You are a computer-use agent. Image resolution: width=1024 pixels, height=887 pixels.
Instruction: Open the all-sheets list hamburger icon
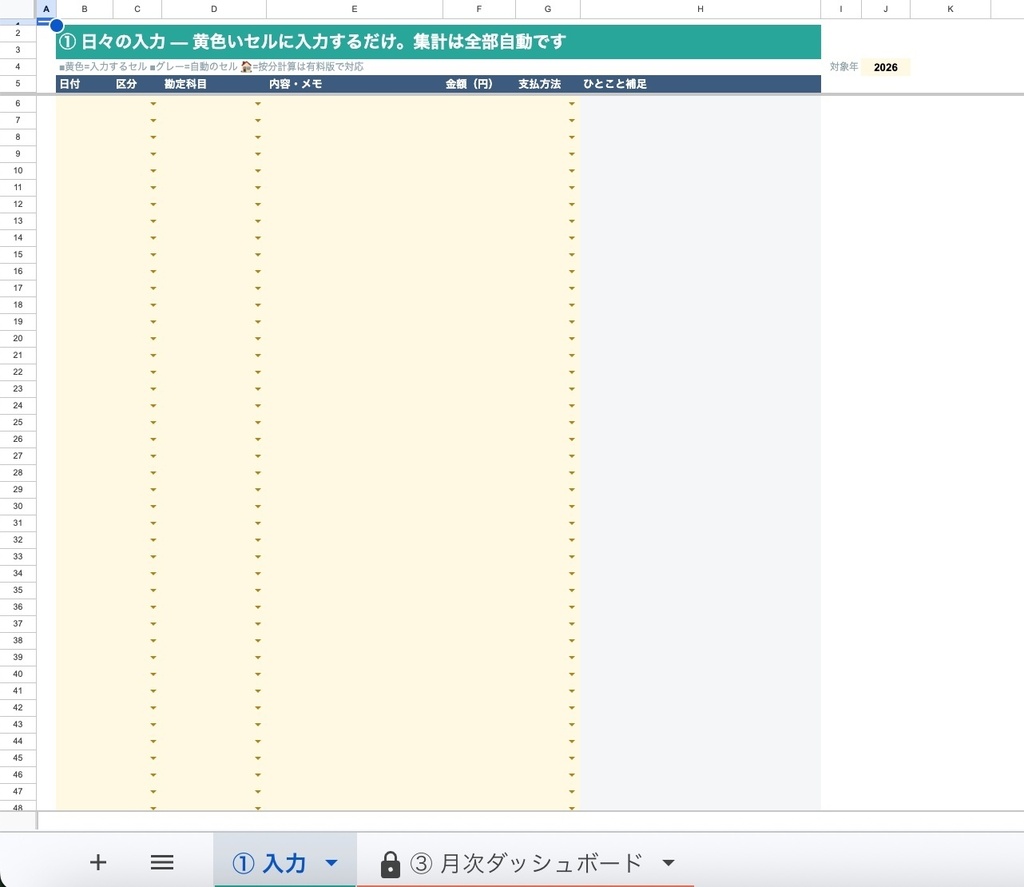[x=162, y=862]
